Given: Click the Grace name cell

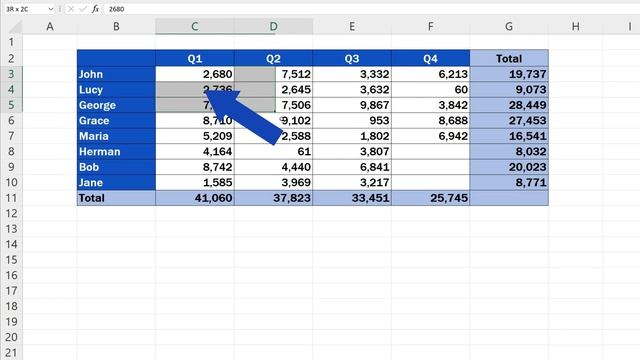Looking at the screenshot, I should [116, 120].
